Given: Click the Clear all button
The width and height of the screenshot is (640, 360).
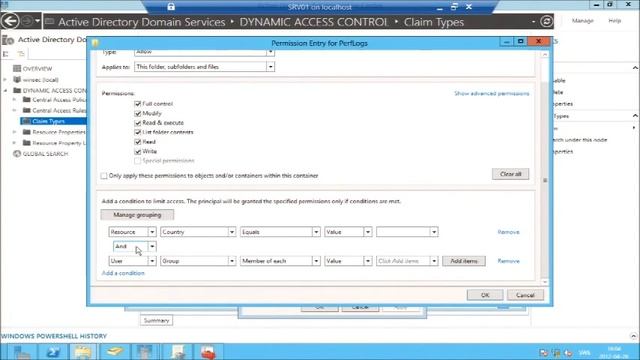Looking at the screenshot, I should [x=510, y=174].
